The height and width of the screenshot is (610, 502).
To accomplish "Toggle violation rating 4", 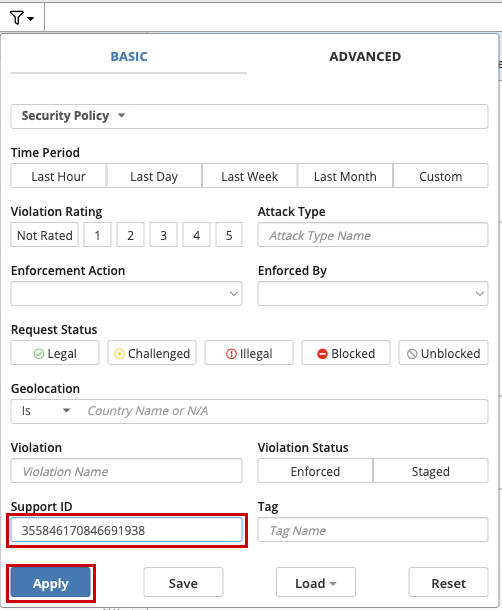I will coord(197,235).
